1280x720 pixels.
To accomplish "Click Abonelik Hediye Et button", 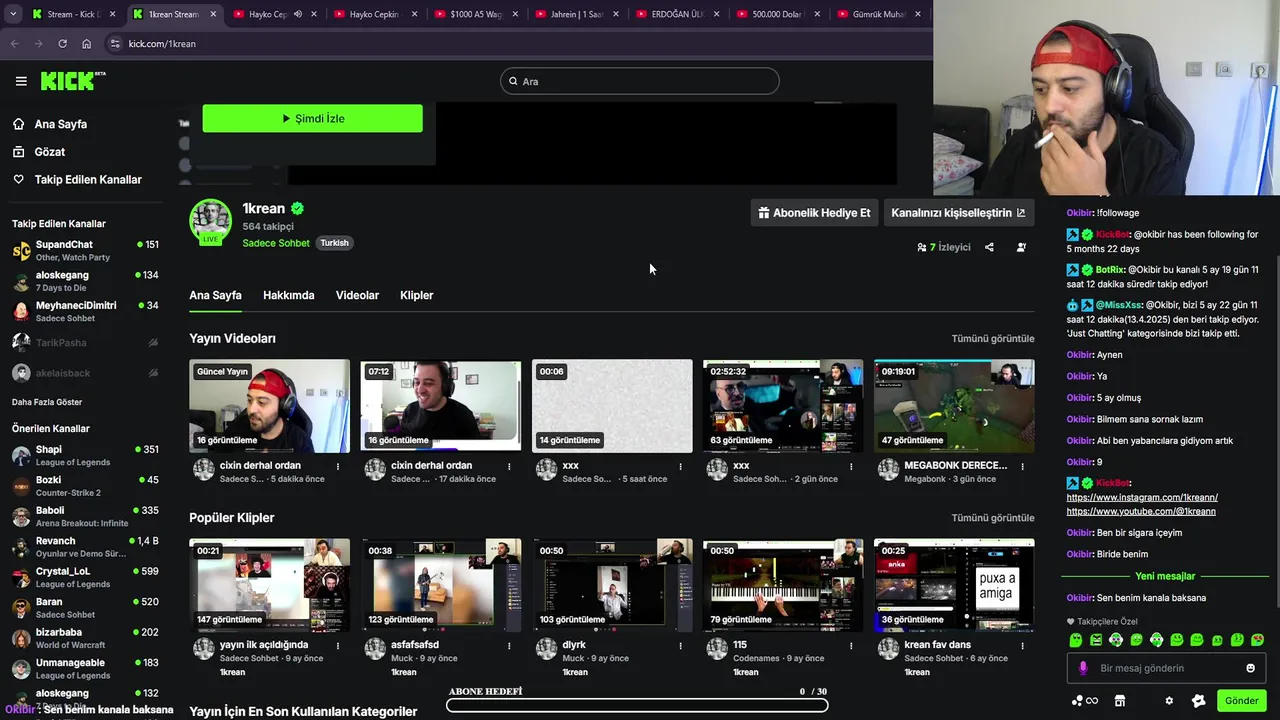I will 813,213.
